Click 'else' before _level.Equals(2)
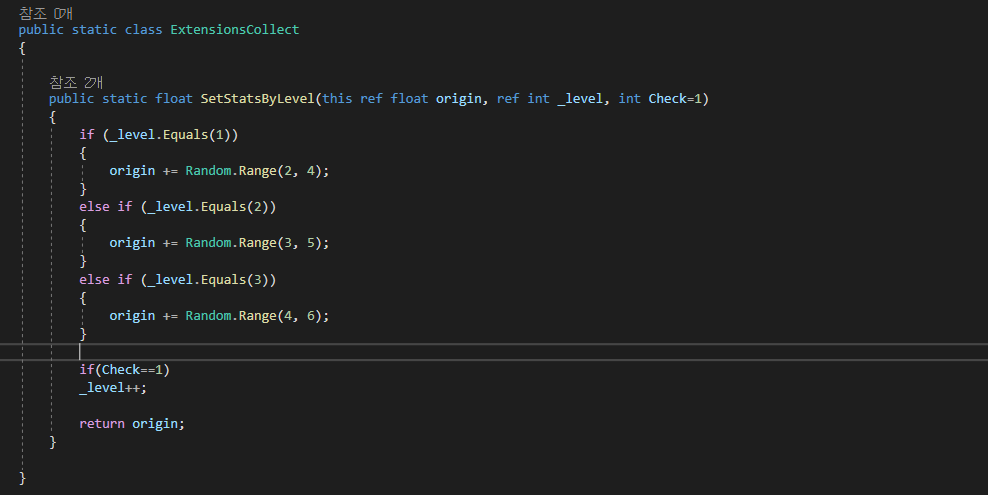 coord(94,207)
